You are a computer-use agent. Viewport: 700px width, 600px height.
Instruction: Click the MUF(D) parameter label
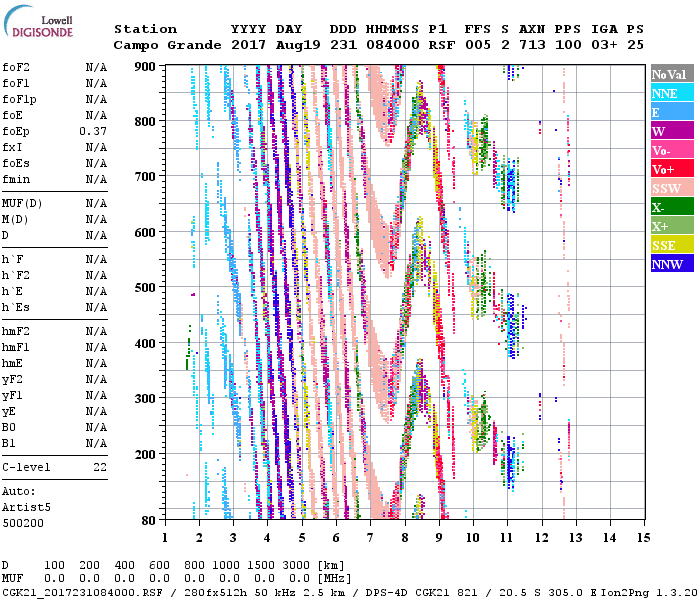[x=22, y=204]
